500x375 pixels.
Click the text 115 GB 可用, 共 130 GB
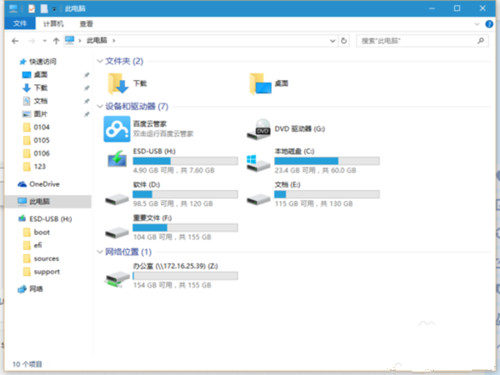point(314,204)
